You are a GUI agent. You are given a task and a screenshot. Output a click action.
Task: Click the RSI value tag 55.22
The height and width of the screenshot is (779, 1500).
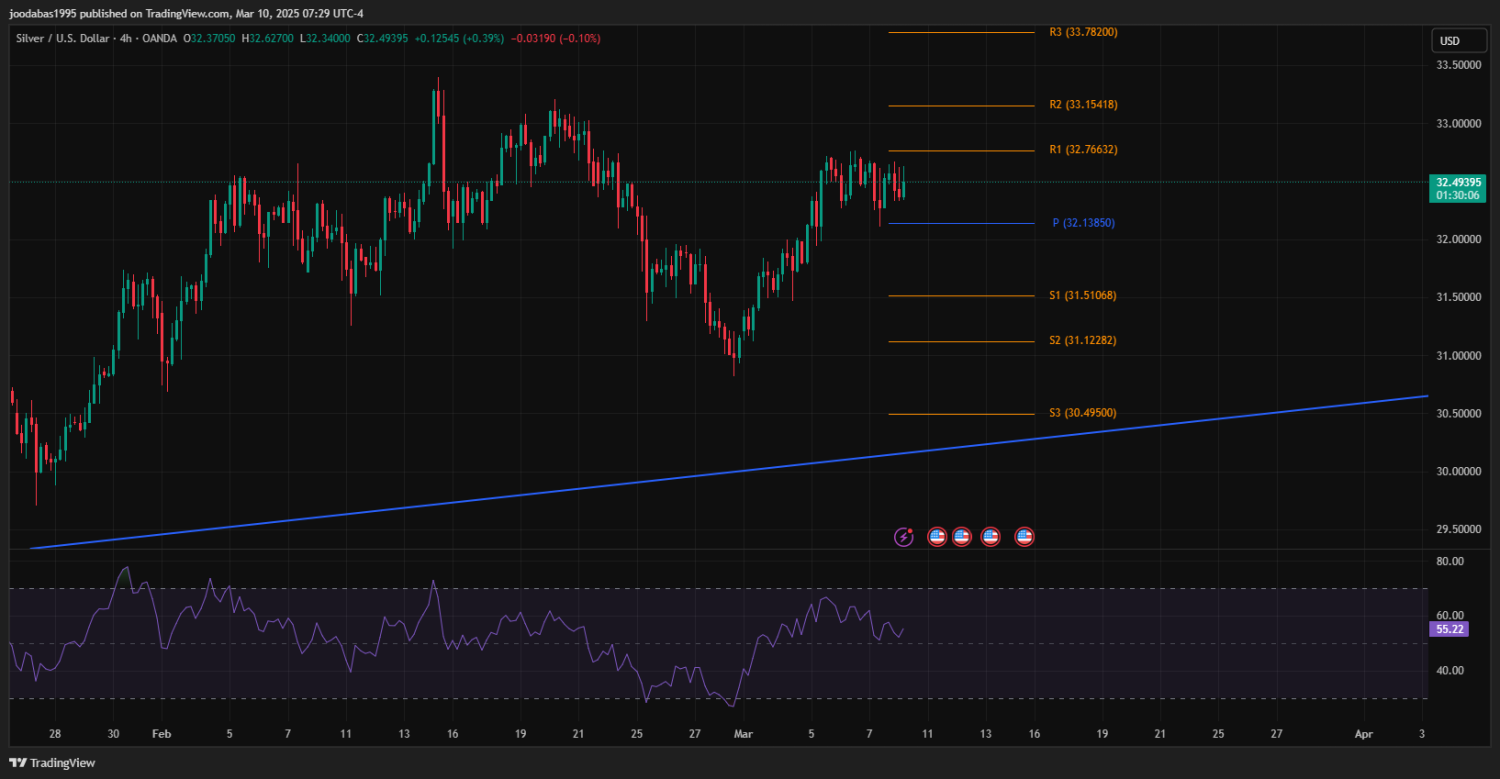1450,630
